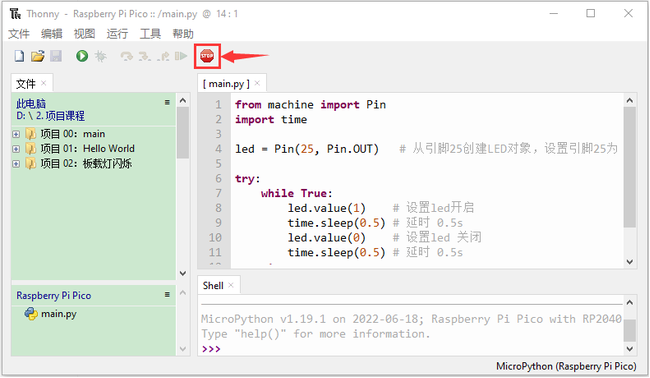Start debugging with the bug icon
Viewport: 650px width, 378px height.
[100, 56]
